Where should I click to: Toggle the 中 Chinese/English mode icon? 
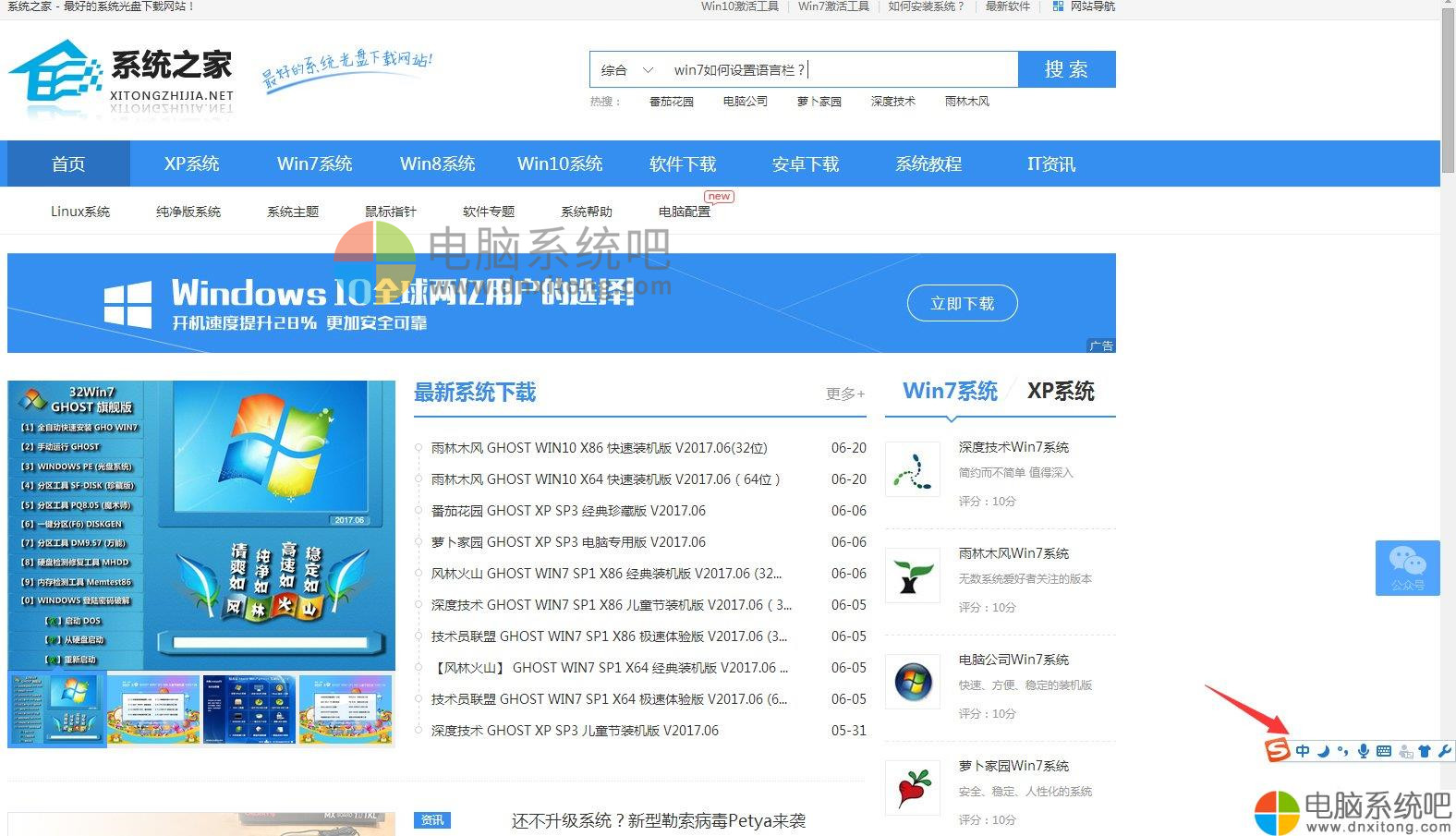[1303, 751]
